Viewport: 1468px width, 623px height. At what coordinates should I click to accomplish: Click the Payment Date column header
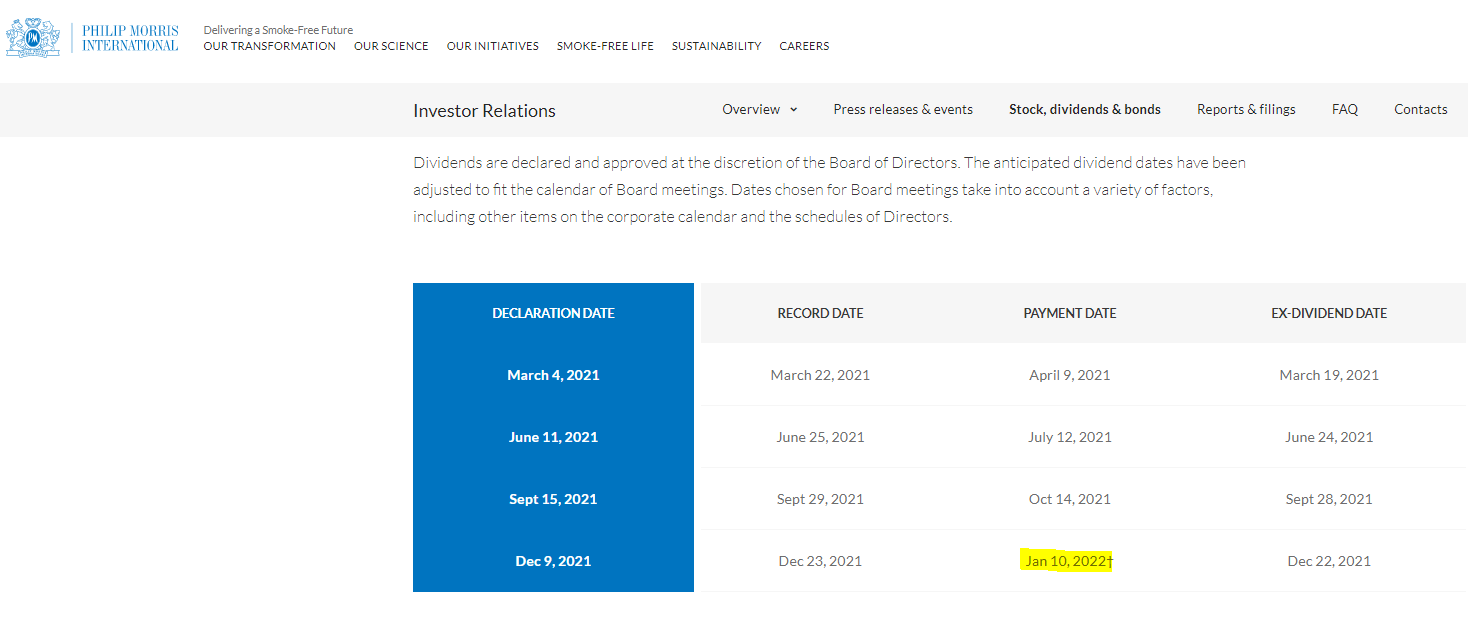point(1070,313)
